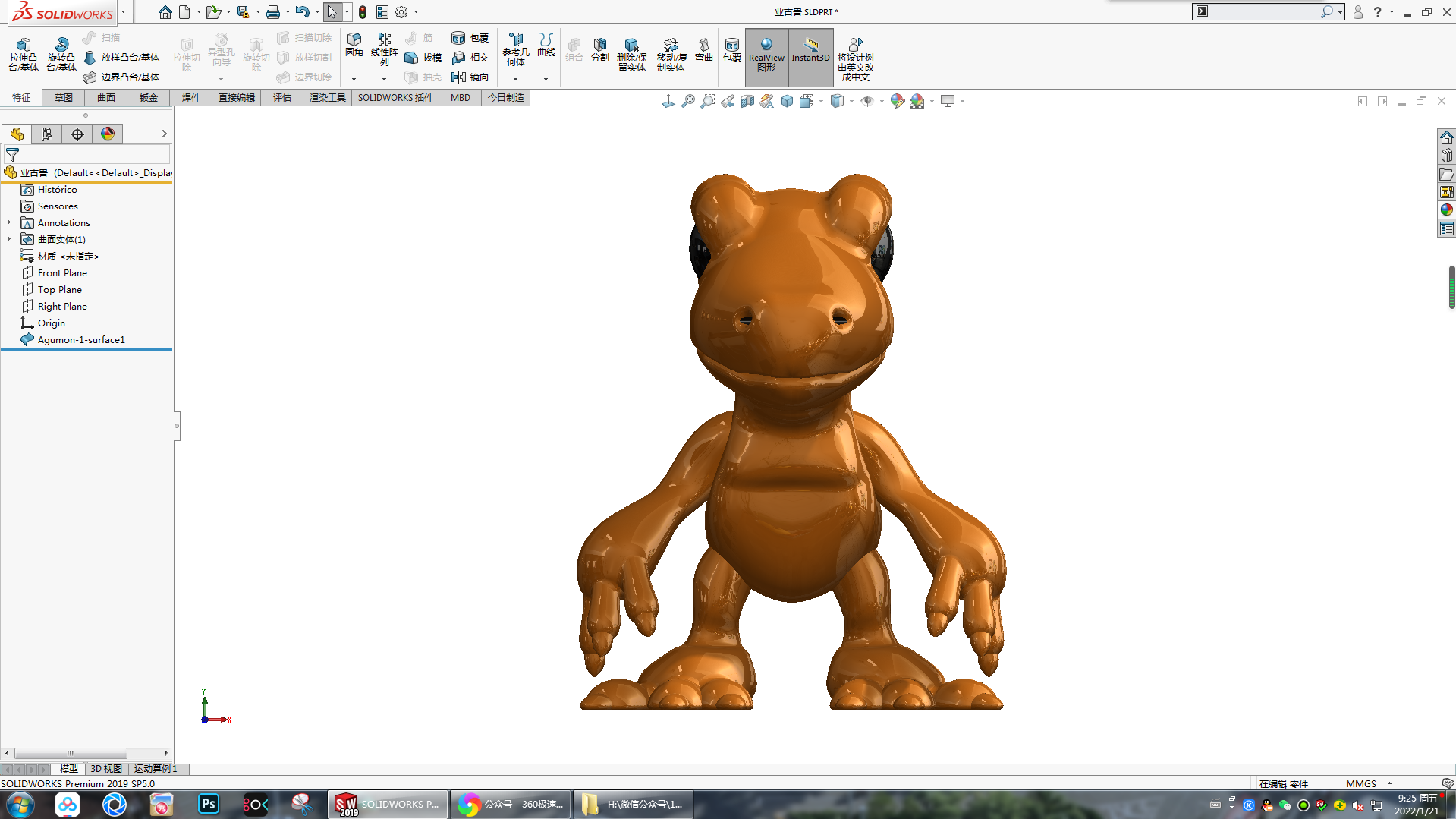The width and height of the screenshot is (1456, 819).
Task: Open the File Explorer task pane folder icon
Action: pos(1447,174)
